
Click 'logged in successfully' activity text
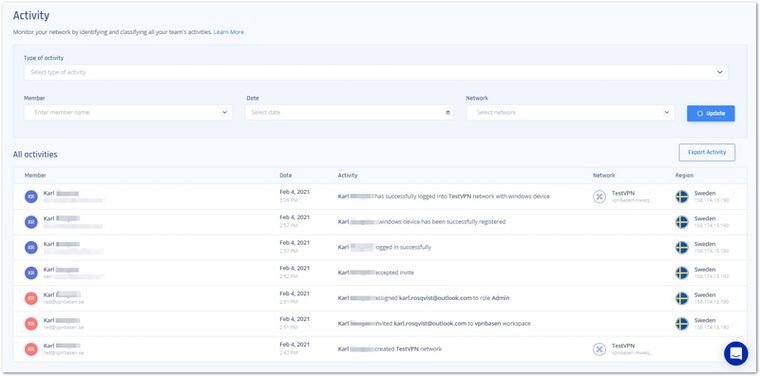(403, 247)
